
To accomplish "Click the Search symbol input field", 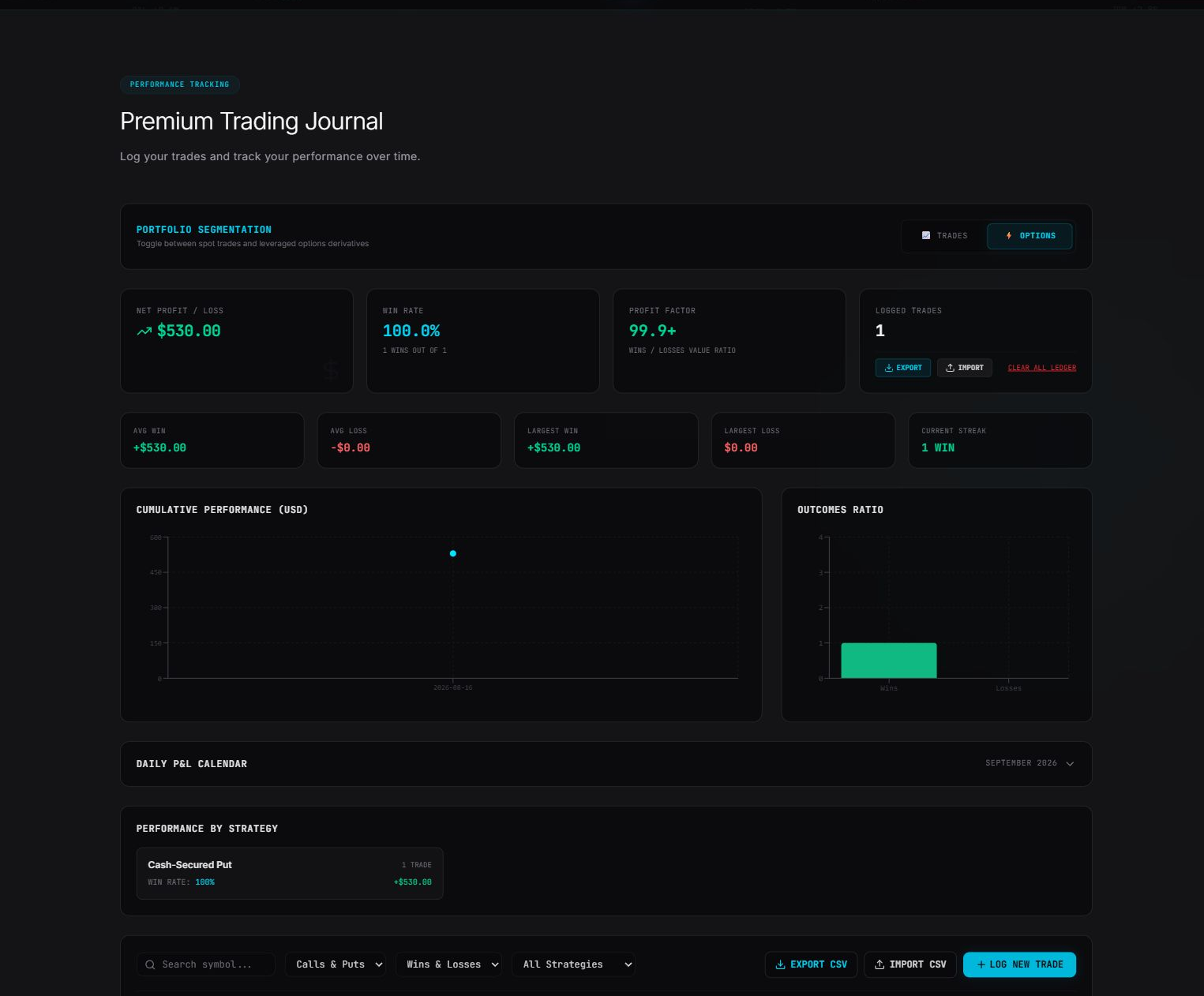I will (x=206, y=964).
